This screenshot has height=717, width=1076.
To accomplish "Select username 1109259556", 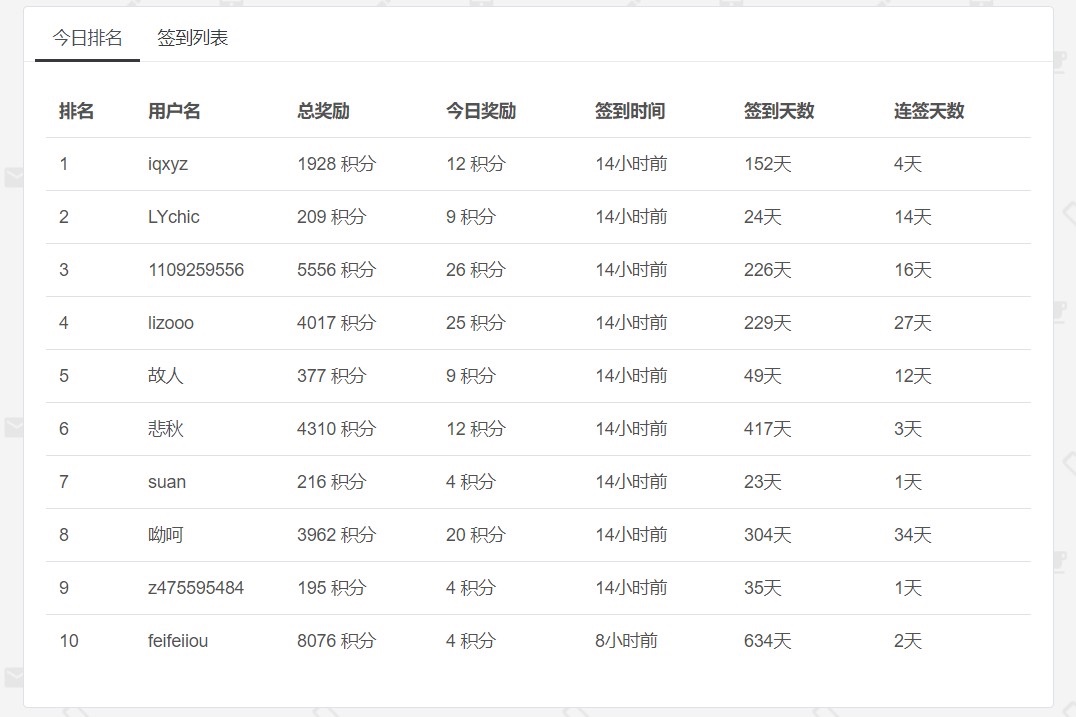I will point(196,270).
